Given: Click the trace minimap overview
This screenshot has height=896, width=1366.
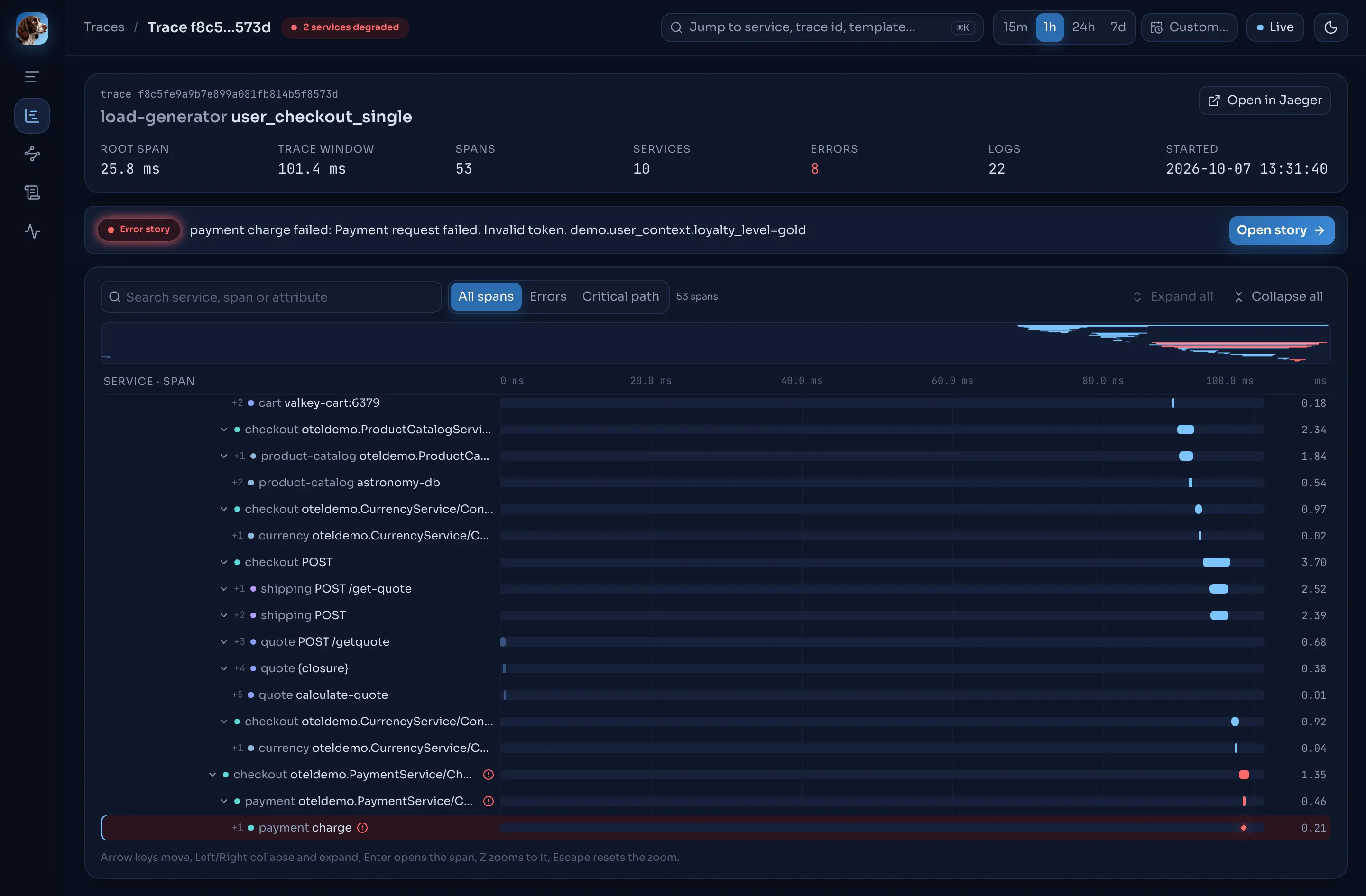Looking at the screenshot, I should (x=715, y=343).
